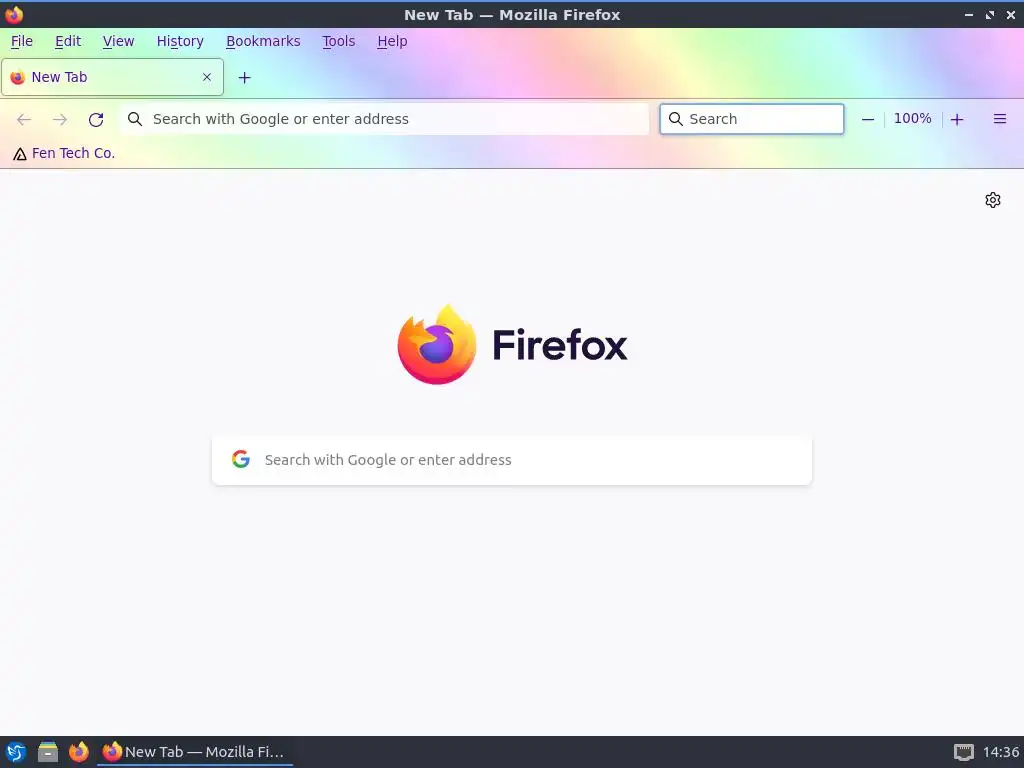Close the New Tab tab

[207, 77]
